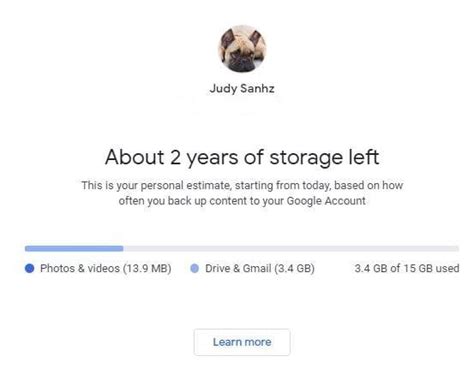Click the 3.4 GB of 15 GB used text
The height and width of the screenshot is (368, 474).
[407, 268]
